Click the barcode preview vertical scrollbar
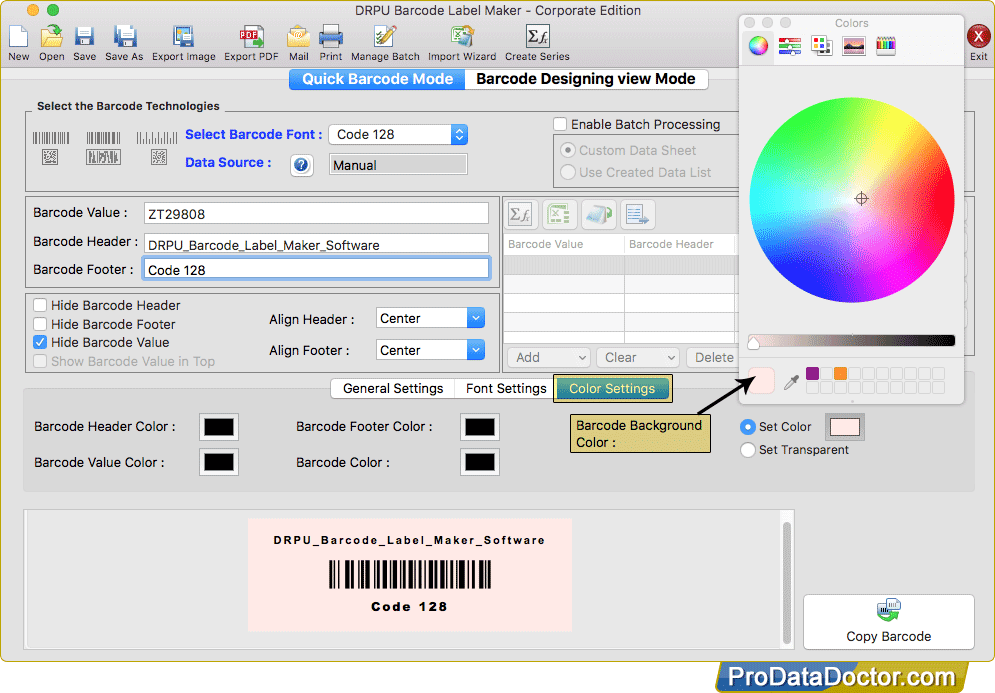 [x=787, y=581]
